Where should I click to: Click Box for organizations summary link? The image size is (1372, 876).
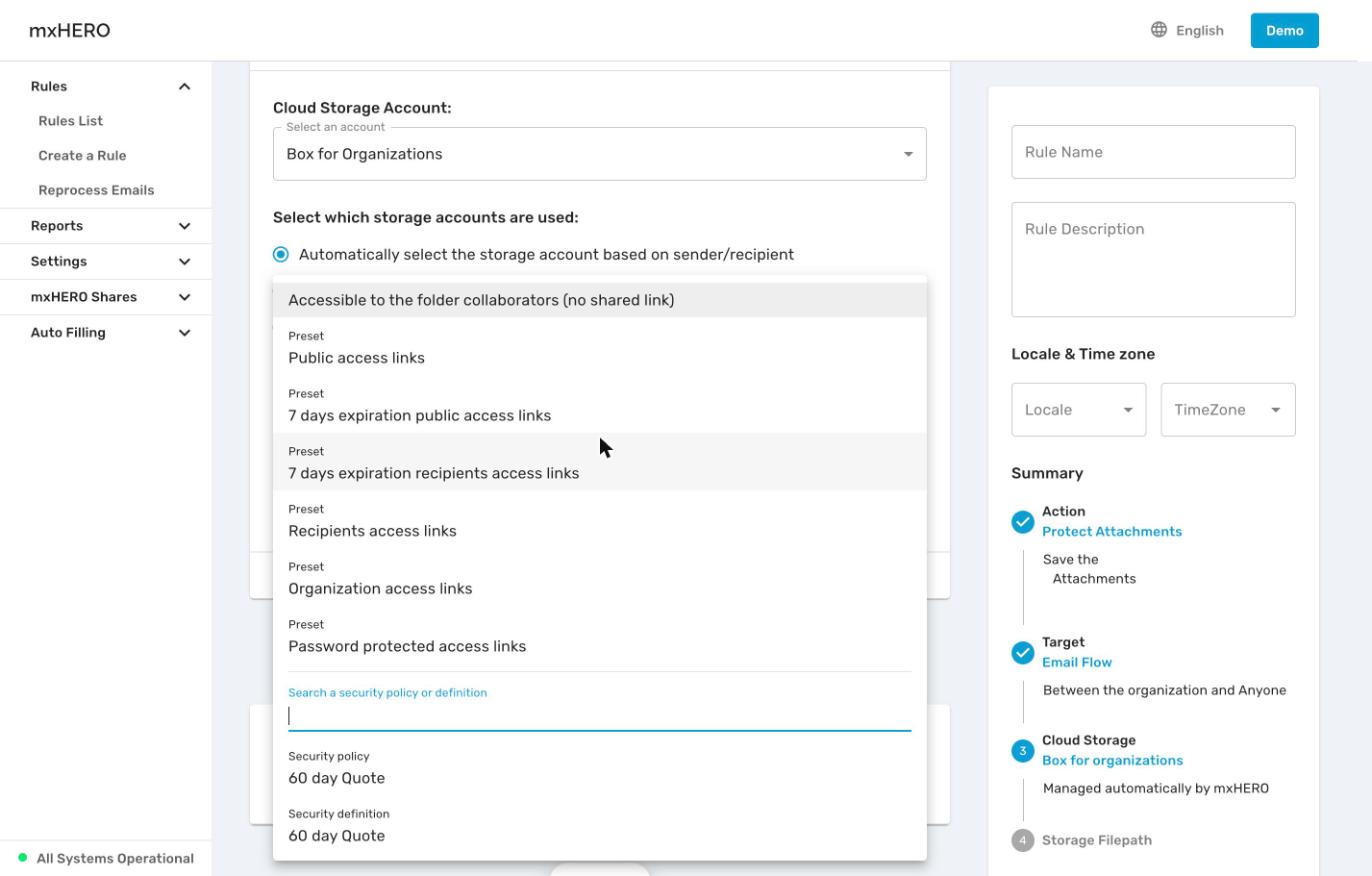[1112, 761]
